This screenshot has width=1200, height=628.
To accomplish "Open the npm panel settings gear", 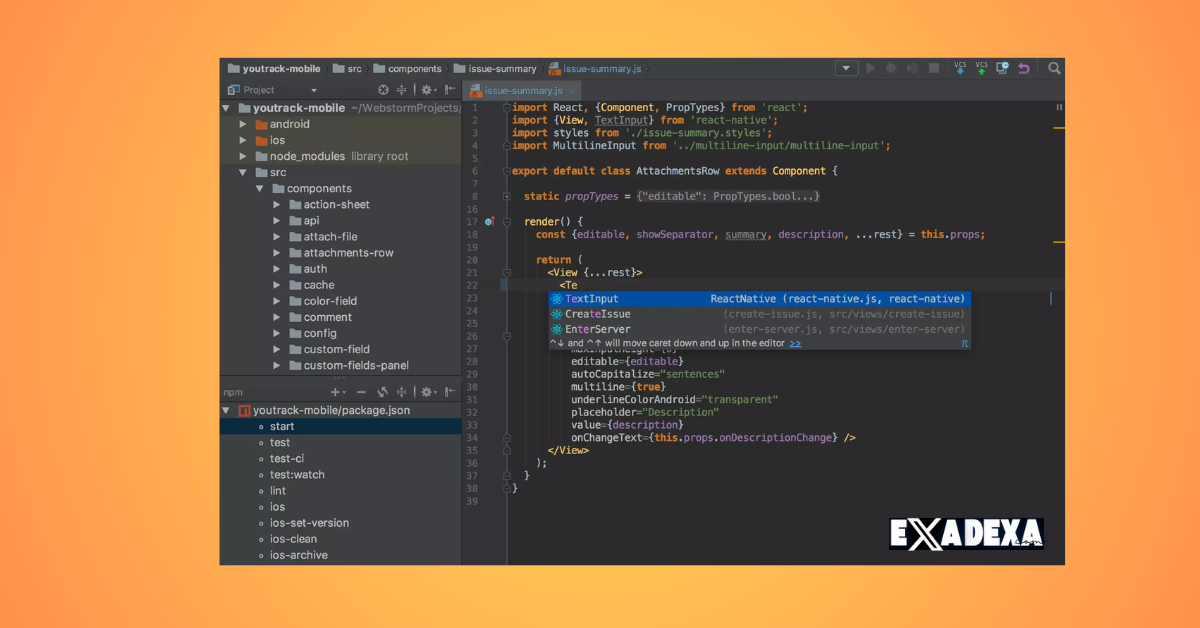I will coord(427,391).
